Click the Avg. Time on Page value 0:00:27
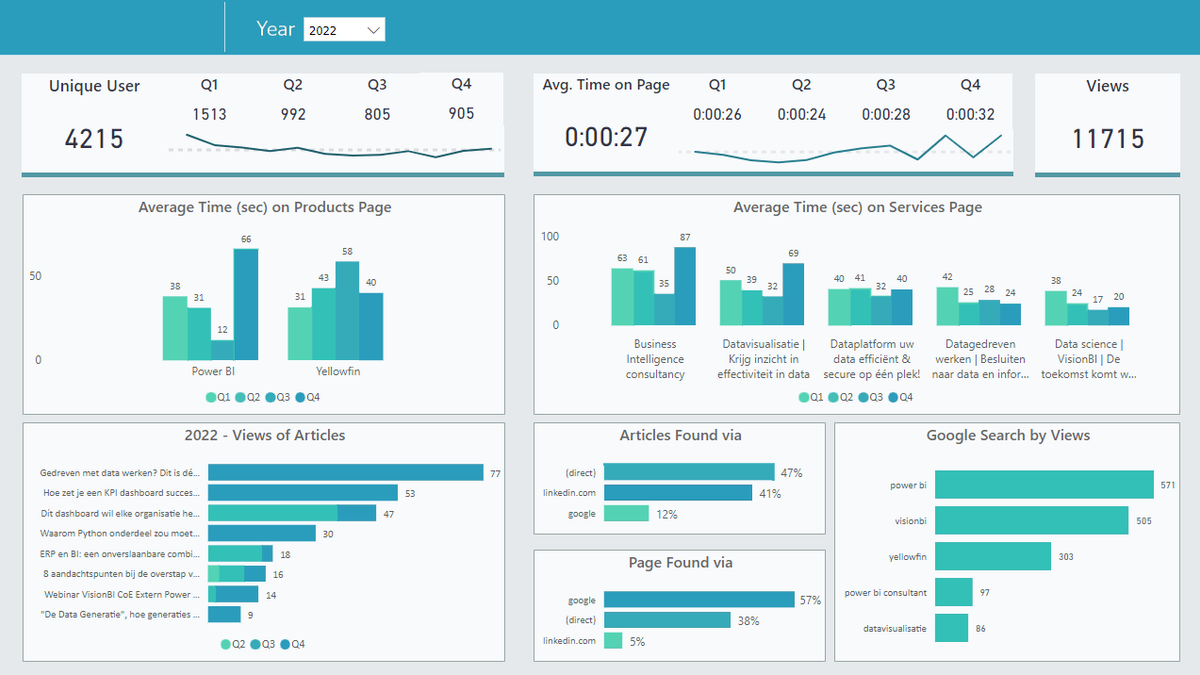This screenshot has width=1200, height=675. point(606,138)
